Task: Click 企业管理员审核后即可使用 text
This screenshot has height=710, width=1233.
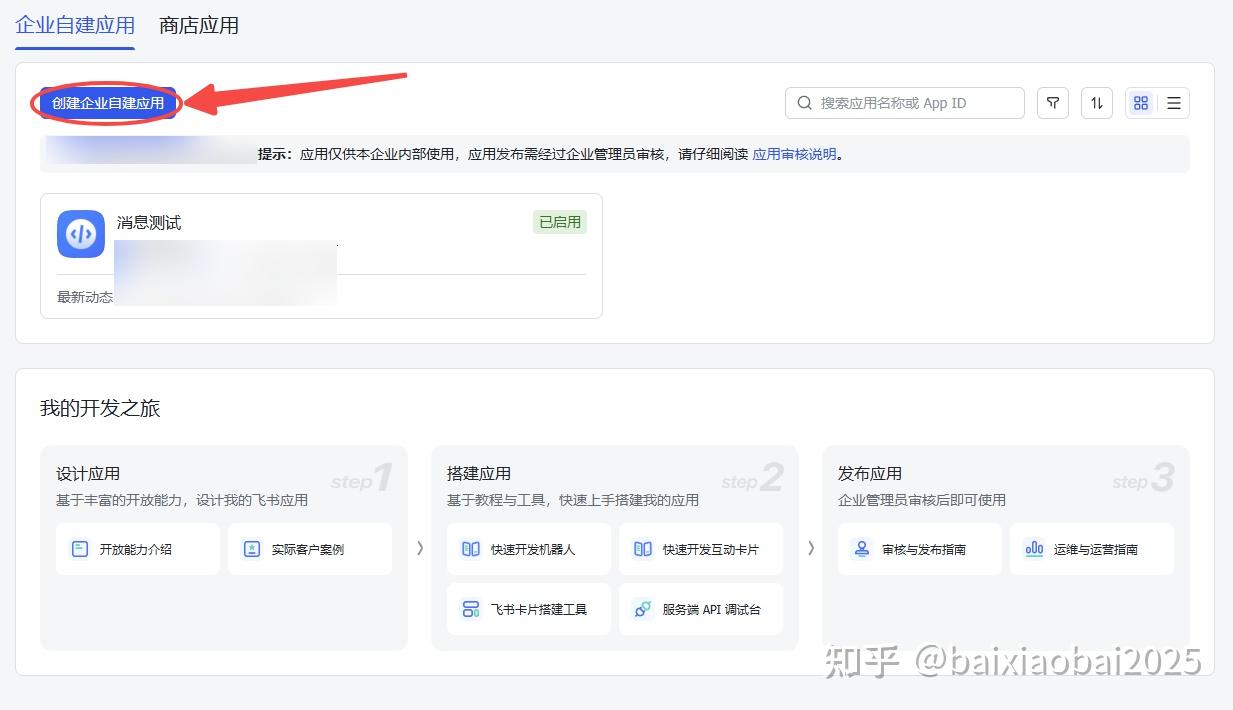Action: (922, 500)
